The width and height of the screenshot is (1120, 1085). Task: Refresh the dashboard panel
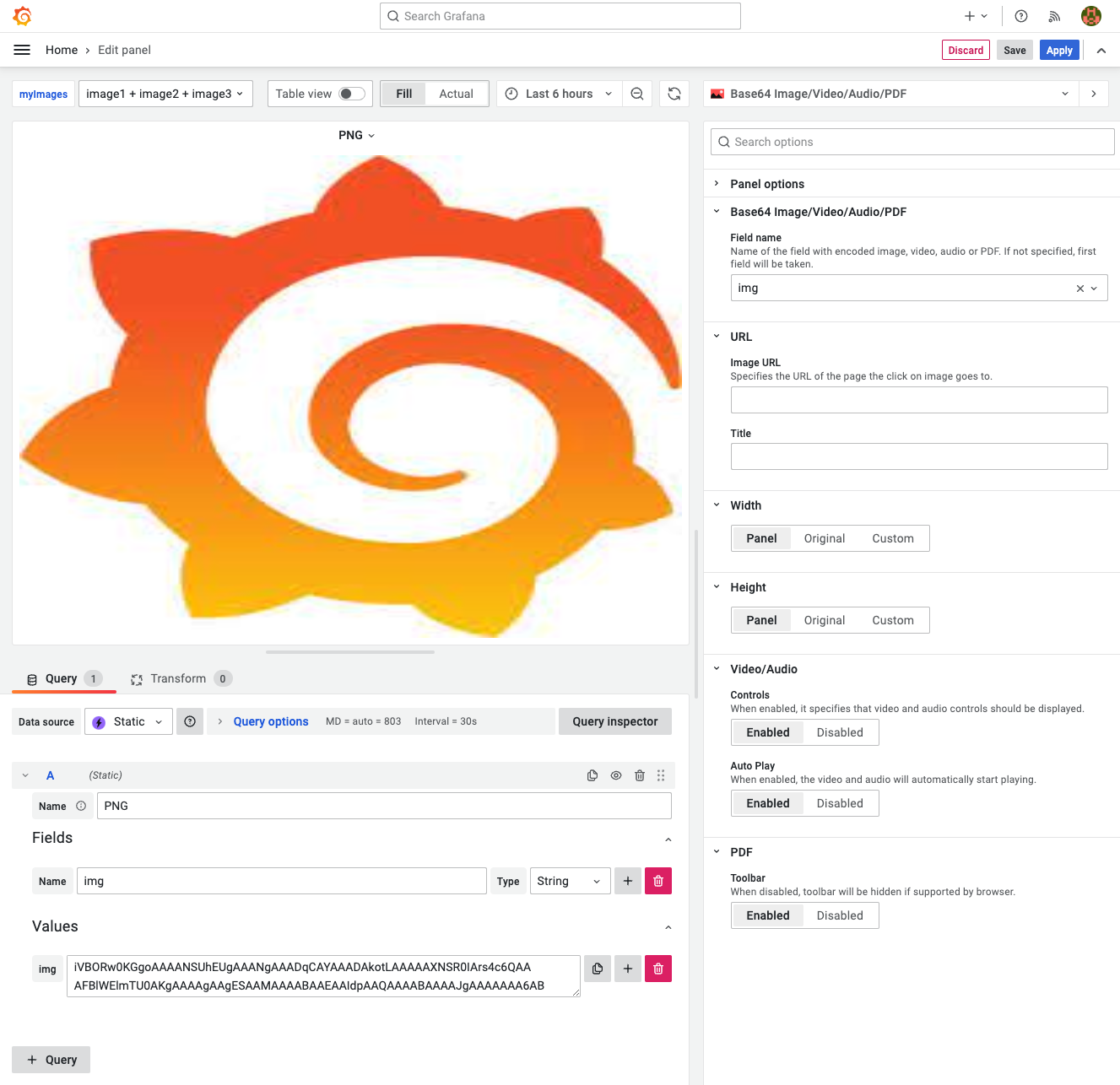point(674,94)
